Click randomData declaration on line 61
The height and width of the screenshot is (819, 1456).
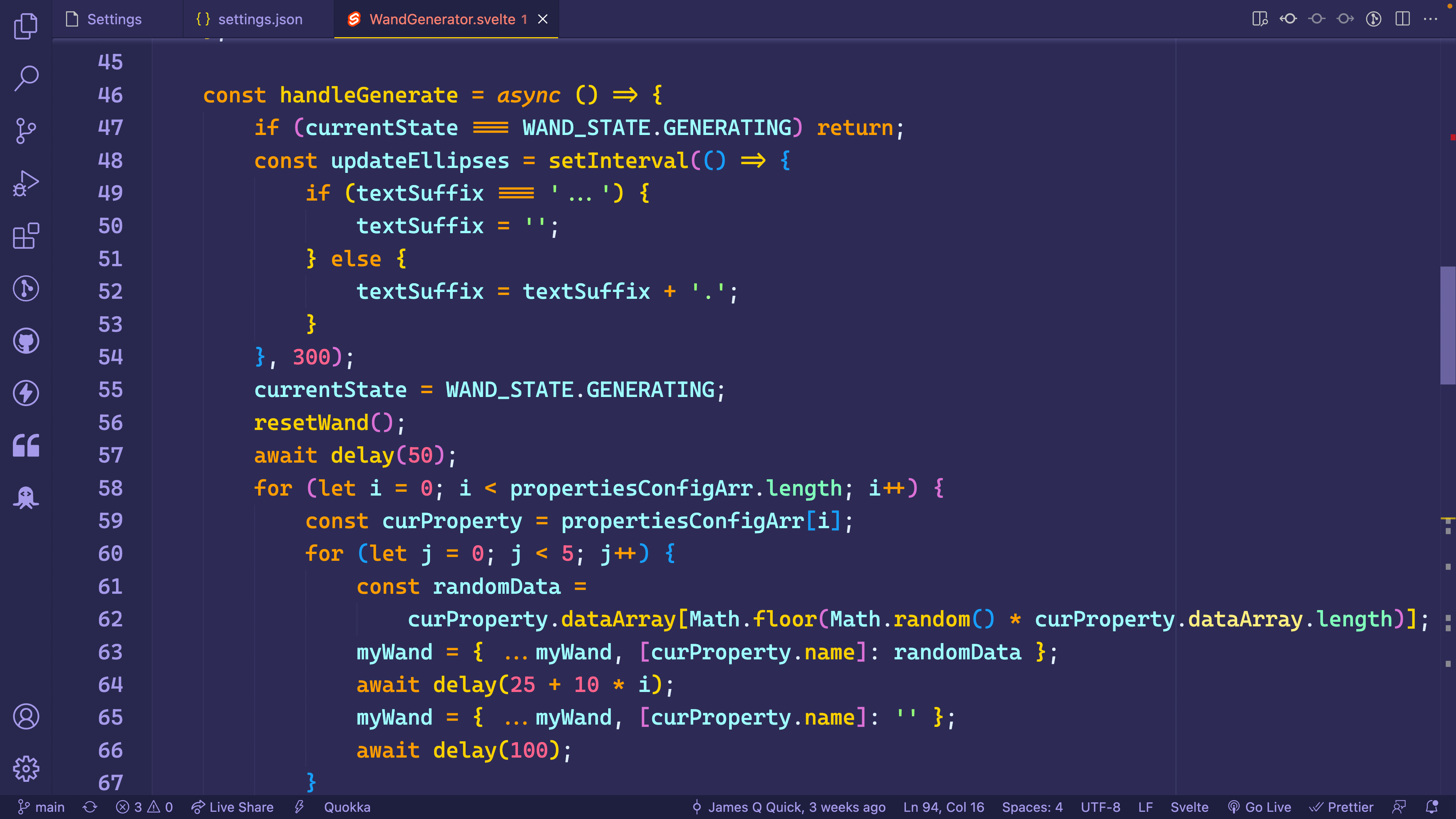(497, 587)
